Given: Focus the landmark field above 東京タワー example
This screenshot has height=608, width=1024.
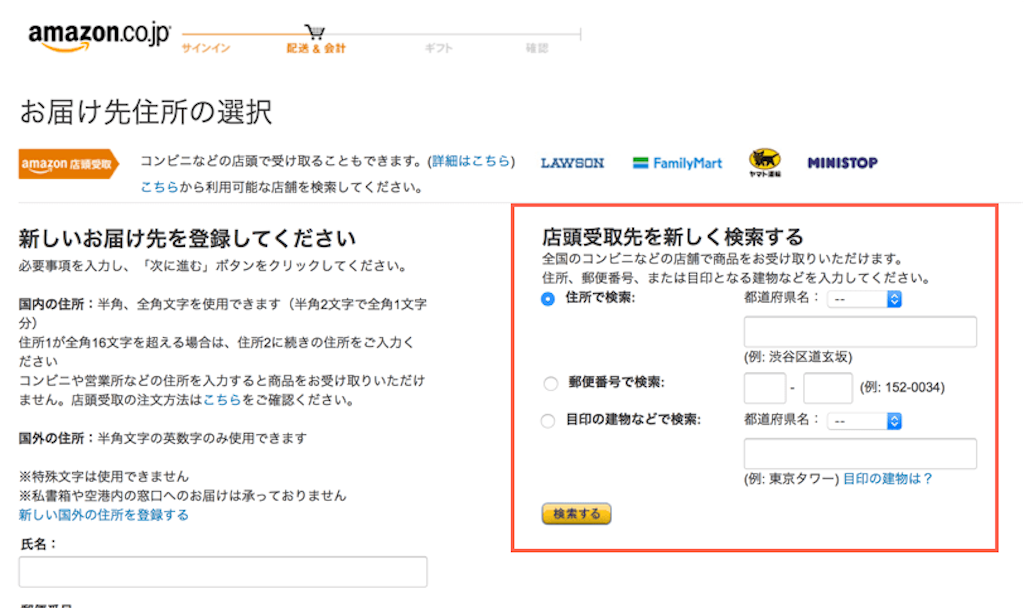Looking at the screenshot, I should tap(860, 454).
